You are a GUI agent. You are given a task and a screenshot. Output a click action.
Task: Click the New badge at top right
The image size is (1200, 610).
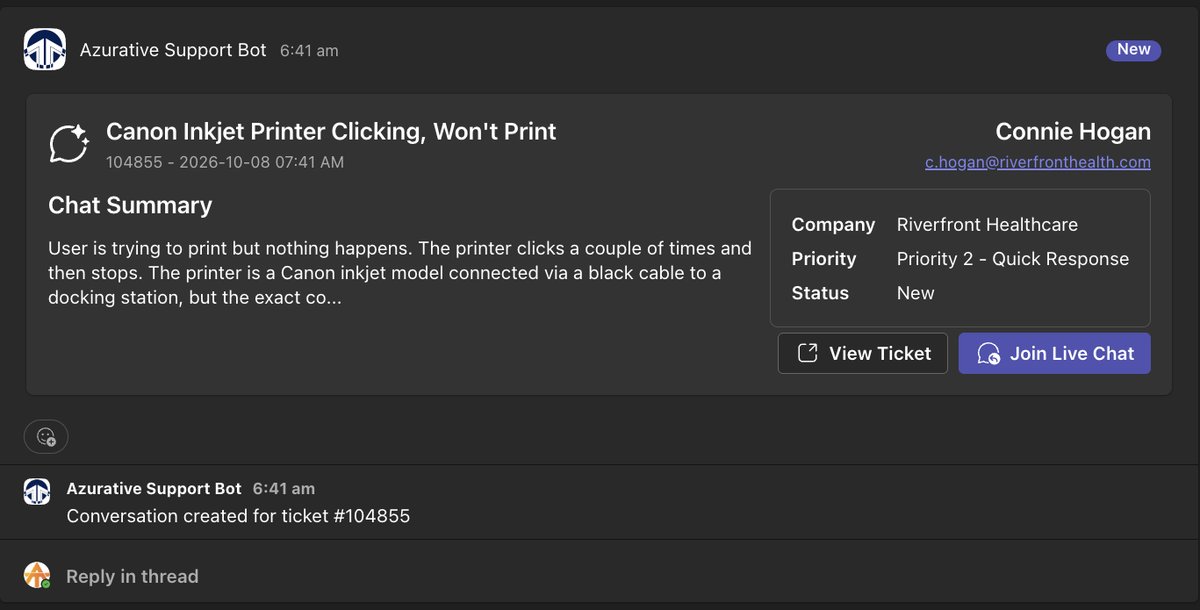click(1133, 49)
